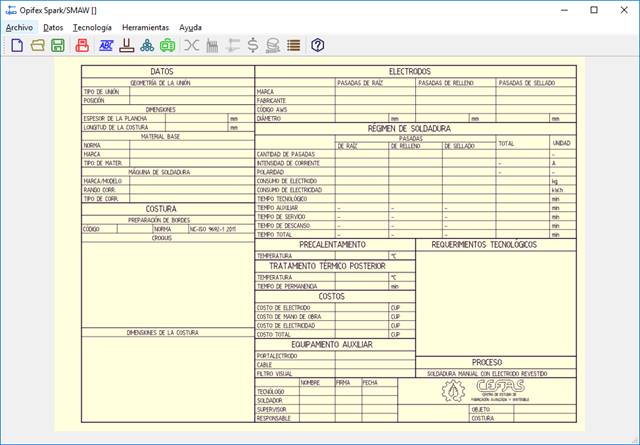The image size is (640, 445).
Task: Click the green welding machine icon
Action: click(167, 46)
